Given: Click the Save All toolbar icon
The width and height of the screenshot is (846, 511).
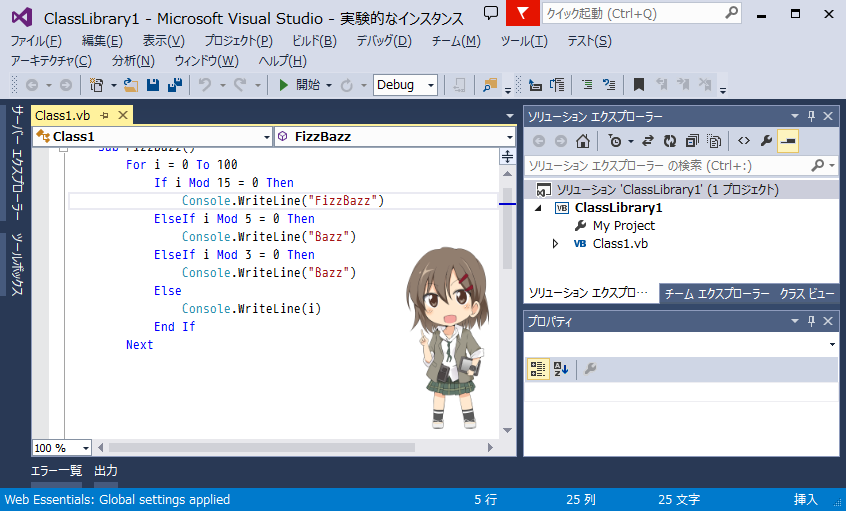Looking at the screenshot, I should tap(173, 85).
